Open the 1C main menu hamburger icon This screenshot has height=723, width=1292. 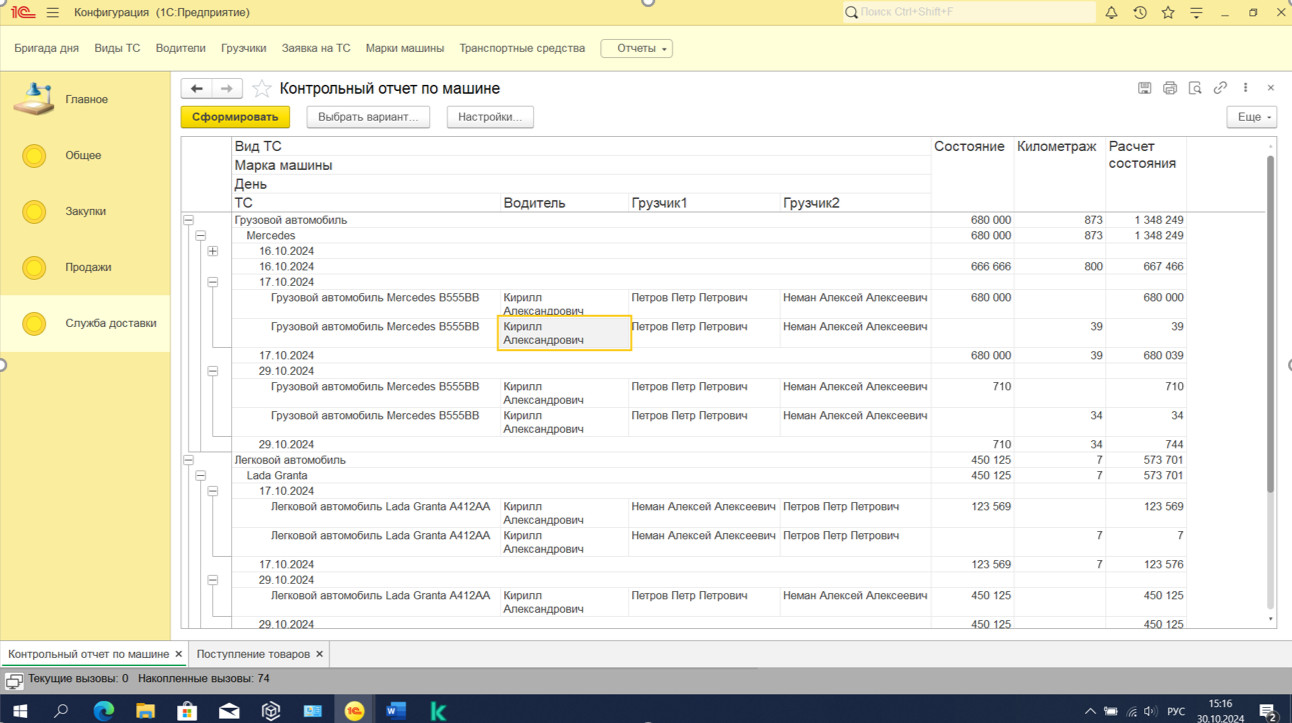52,13
